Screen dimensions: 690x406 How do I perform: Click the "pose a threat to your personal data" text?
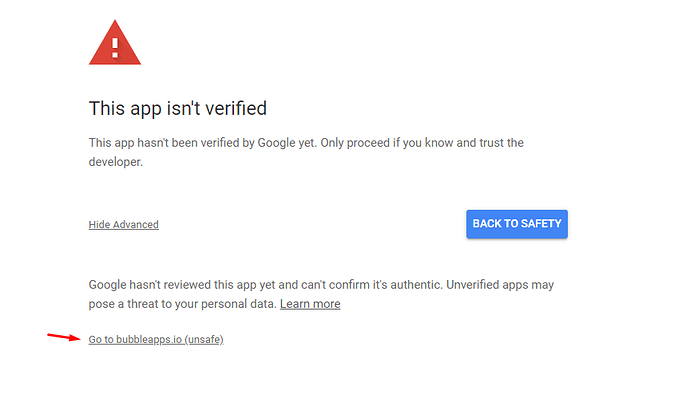(x=182, y=304)
